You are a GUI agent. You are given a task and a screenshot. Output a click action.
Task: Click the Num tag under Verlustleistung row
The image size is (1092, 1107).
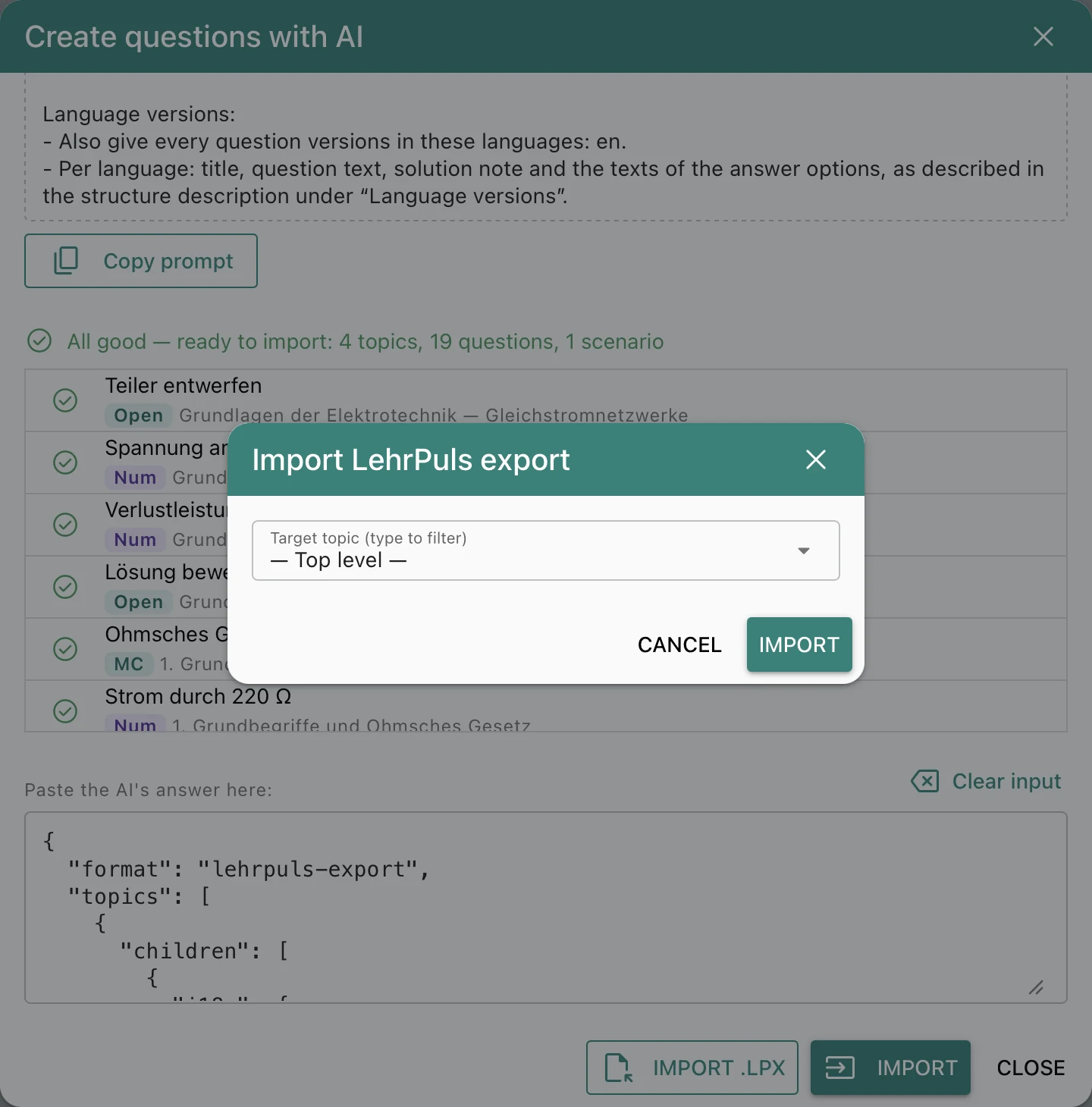point(135,540)
